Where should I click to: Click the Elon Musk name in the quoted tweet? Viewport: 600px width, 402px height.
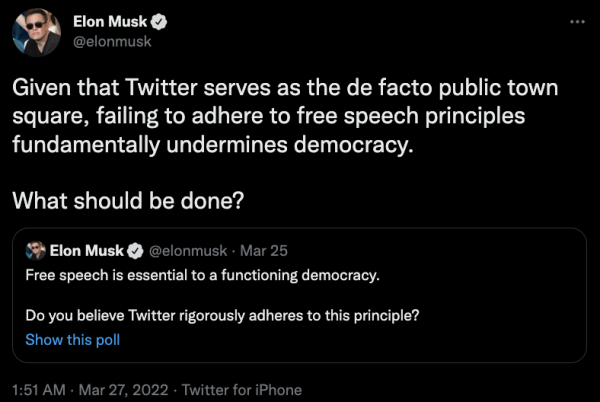pyautogui.click(x=86, y=251)
